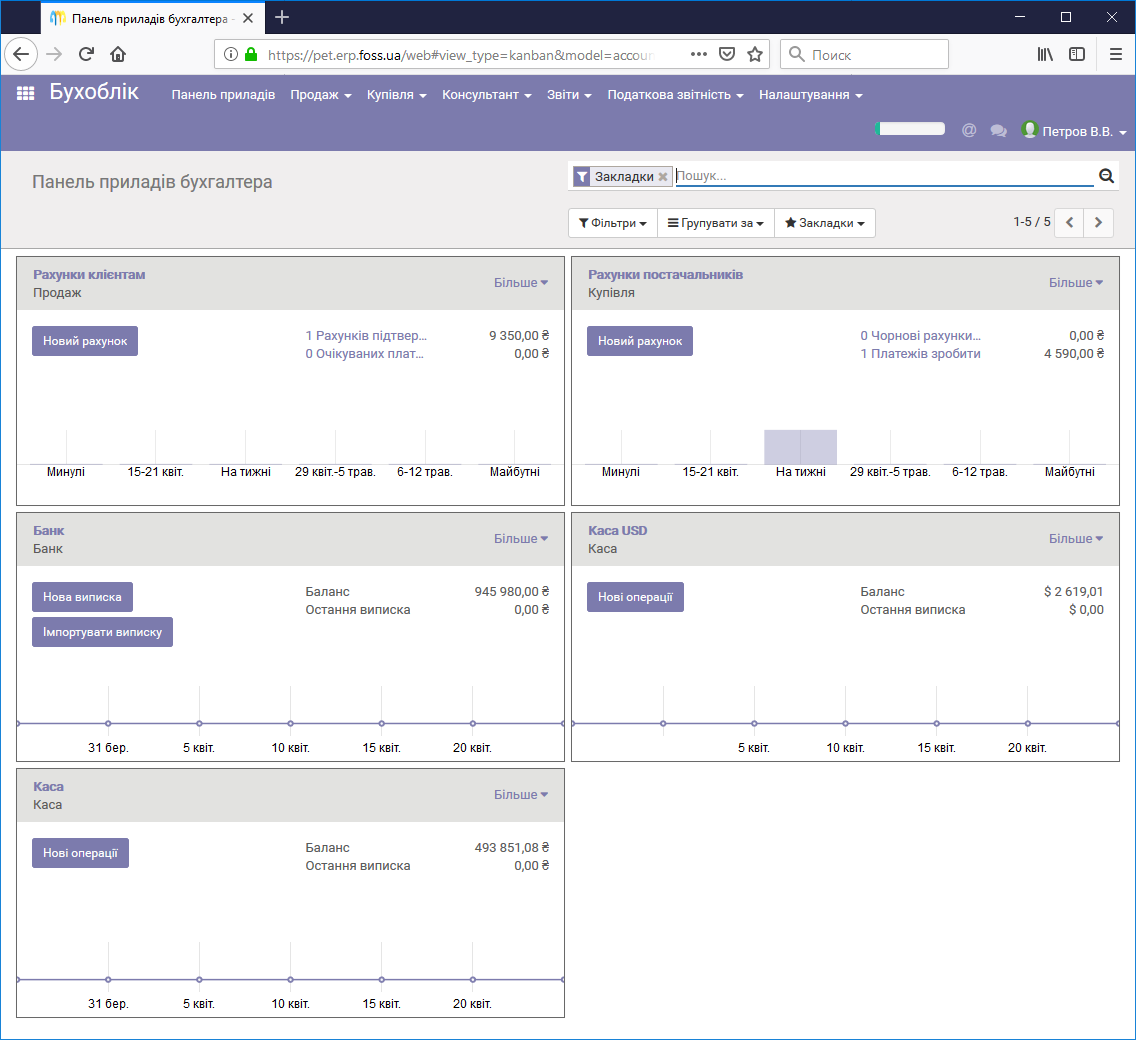Open 1 Платежів зробити link

click(920, 354)
